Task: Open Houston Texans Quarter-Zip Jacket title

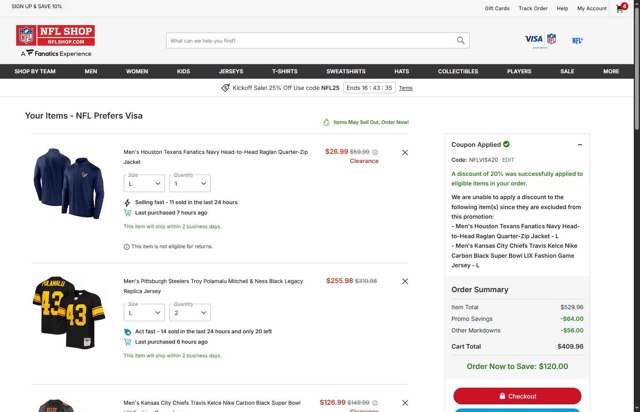Action: pos(216,157)
